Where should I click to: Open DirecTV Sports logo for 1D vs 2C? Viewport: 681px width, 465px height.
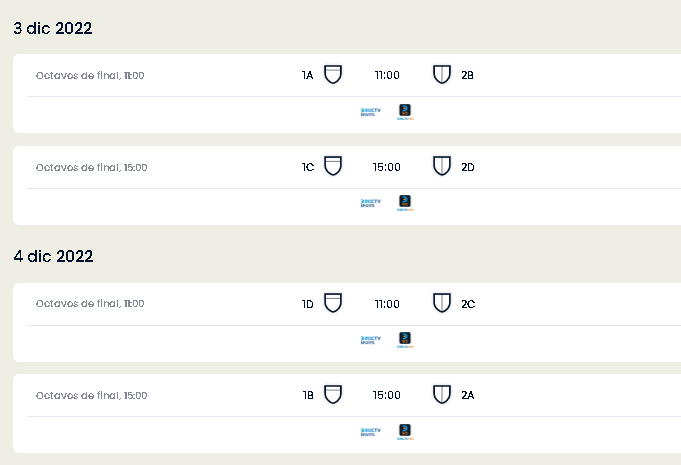click(370, 340)
